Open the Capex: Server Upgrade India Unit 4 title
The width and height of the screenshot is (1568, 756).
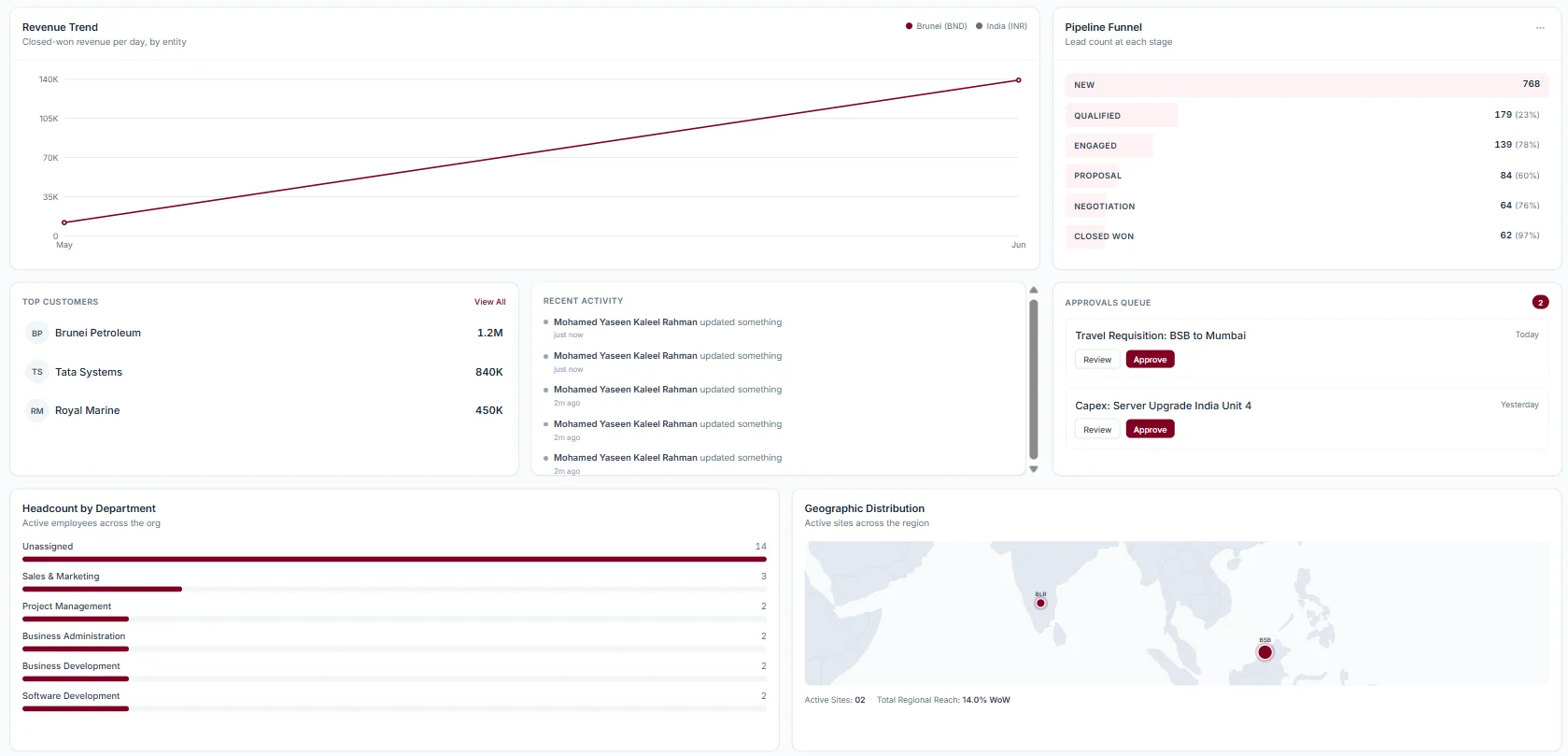[1163, 406]
